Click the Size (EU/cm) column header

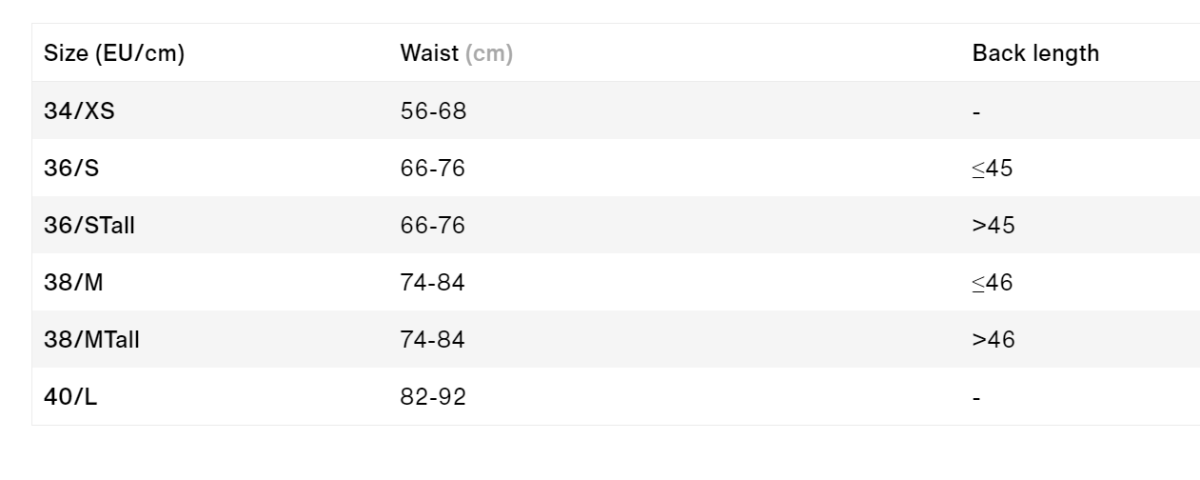click(114, 54)
